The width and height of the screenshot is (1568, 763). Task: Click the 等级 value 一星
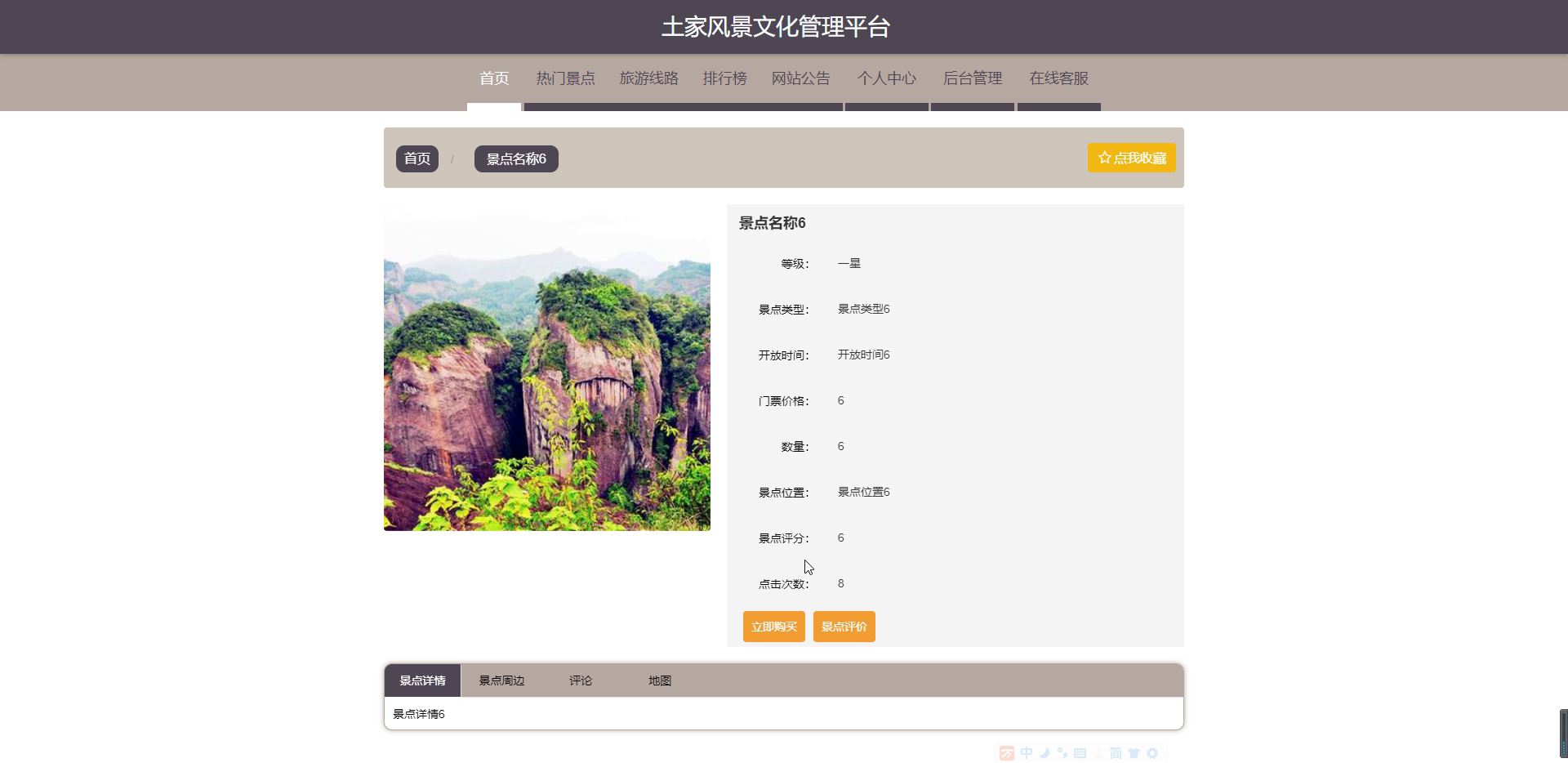(x=849, y=263)
